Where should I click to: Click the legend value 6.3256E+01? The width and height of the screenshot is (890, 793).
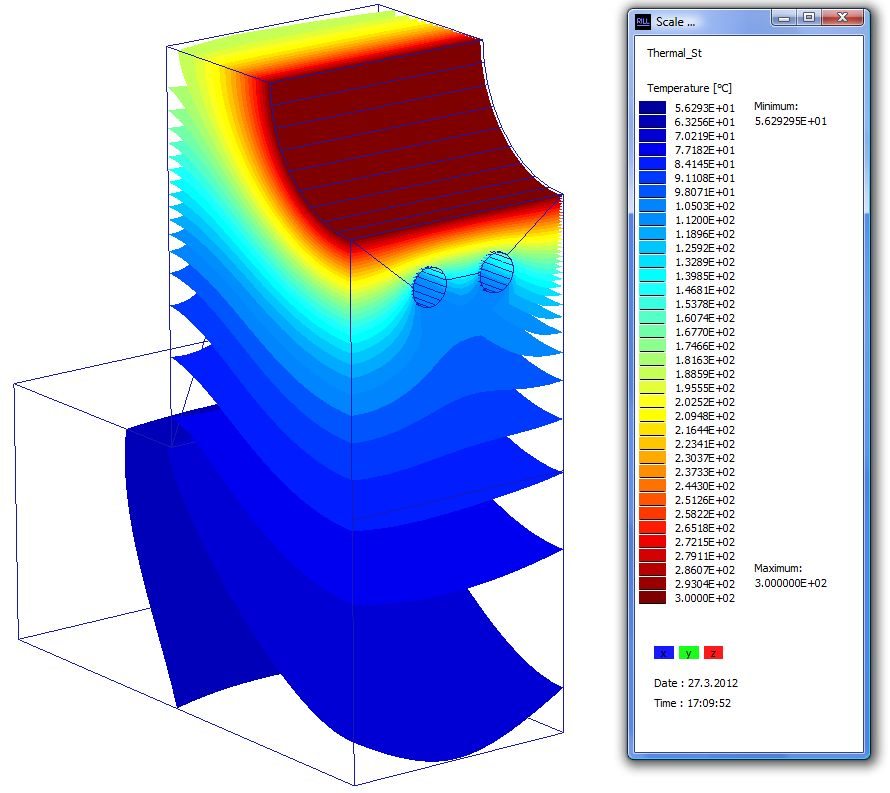[704, 122]
